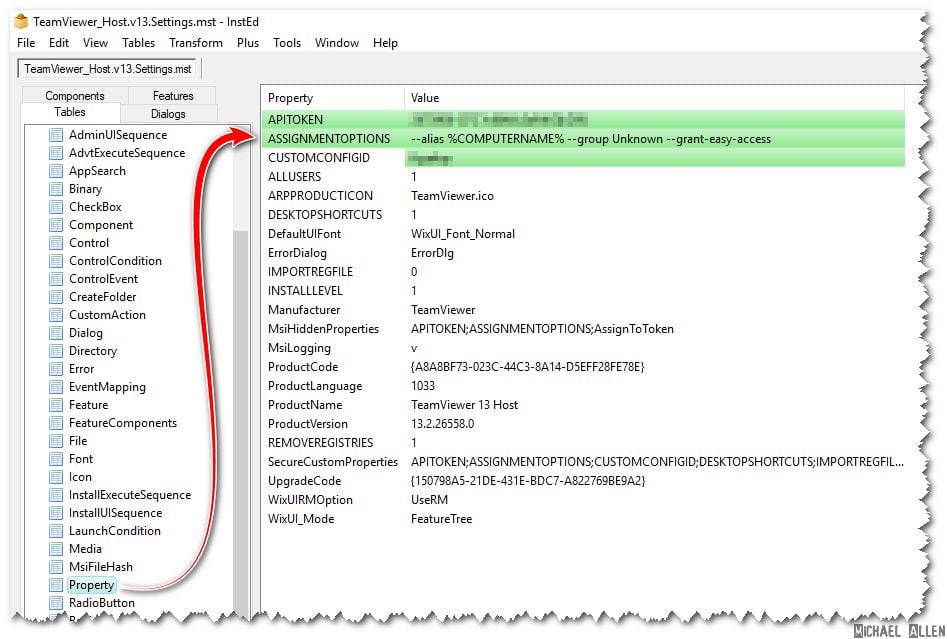947x639 pixels.
Task: Select the MsiFileHash table entry
Action: pyautogui.click(x=101, y=567)
